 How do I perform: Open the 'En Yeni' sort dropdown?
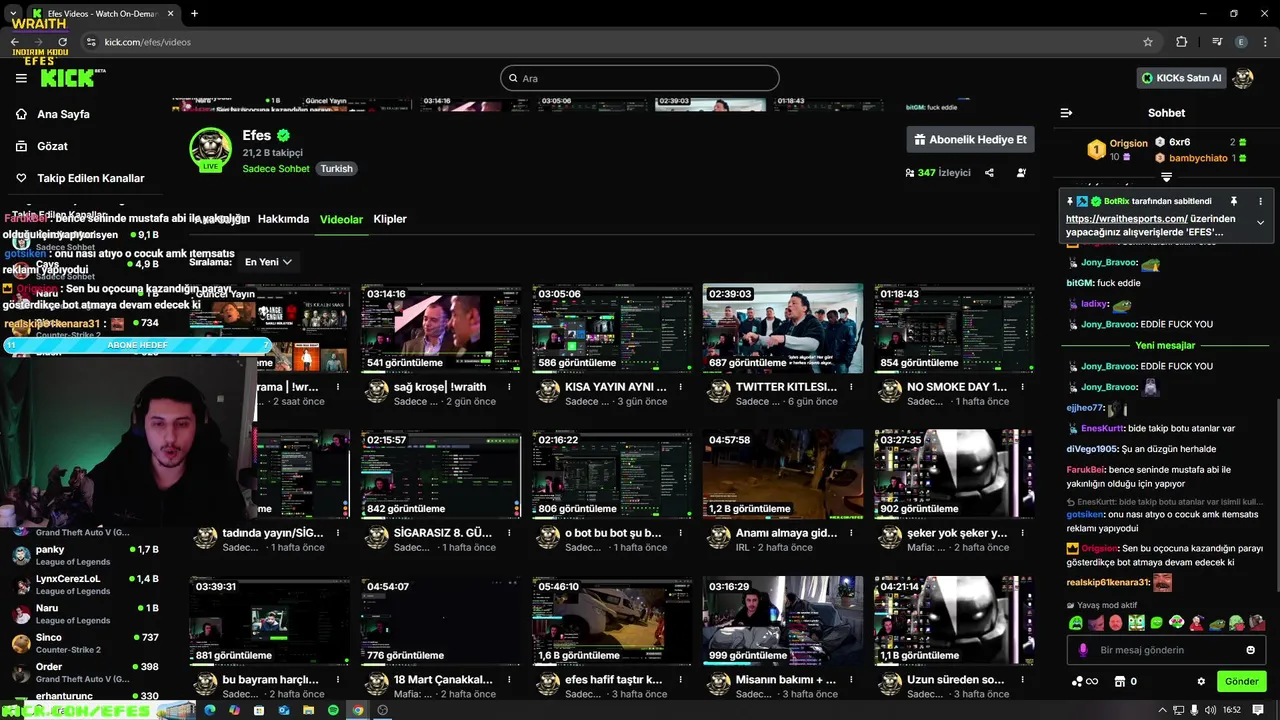268,262
